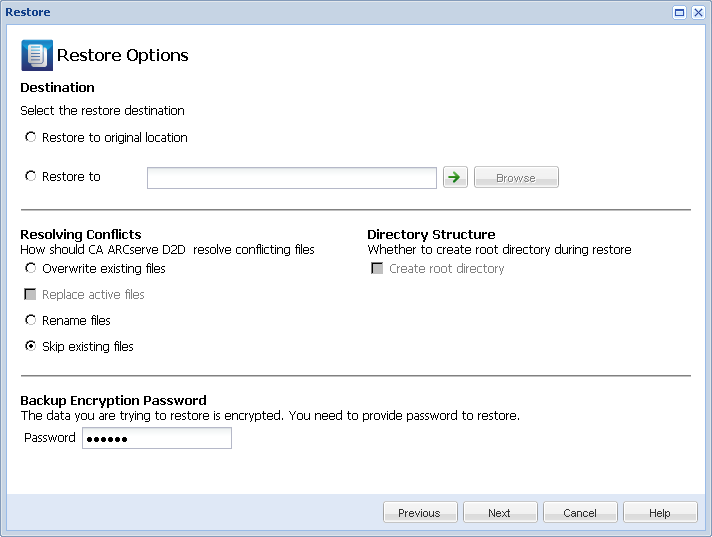Proceed with the Next button
The height and width of the screenshot is (537, 712).
pos(499,512)
